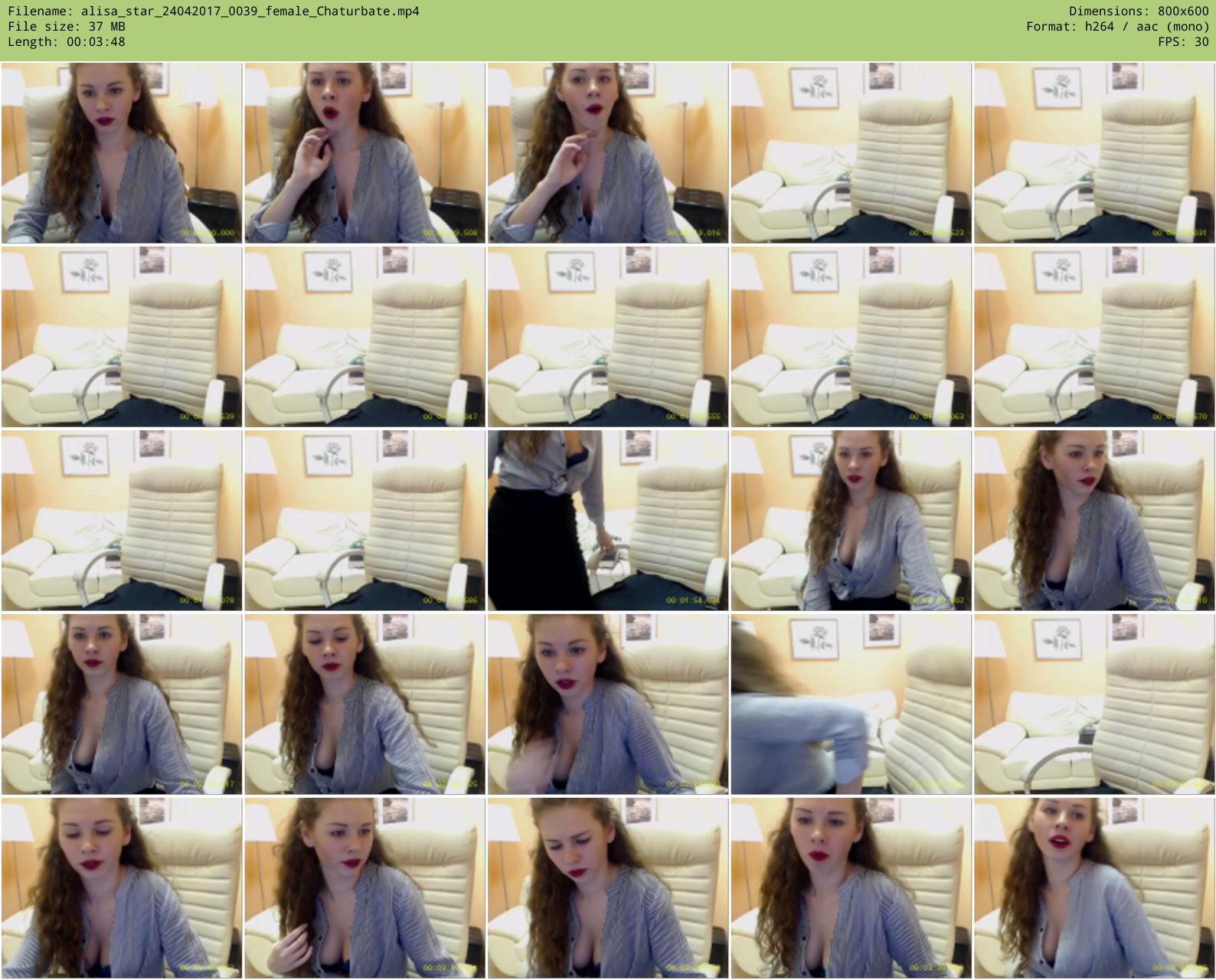
Task: Click the "FPS: 30" text
Action: pyautogui.click(x=1183, y=42)
